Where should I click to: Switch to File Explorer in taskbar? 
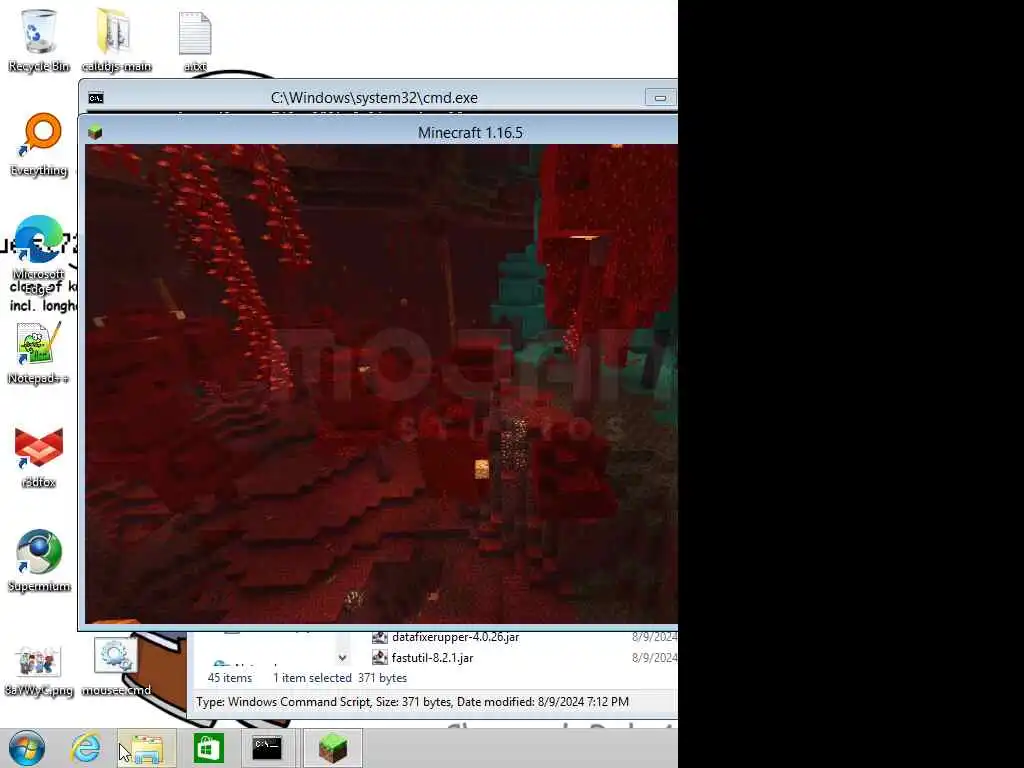(x=147, y=748)
